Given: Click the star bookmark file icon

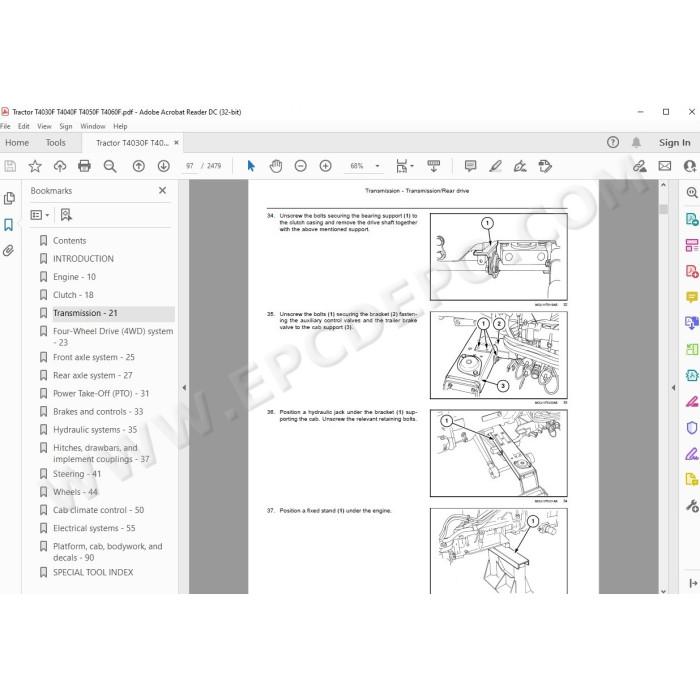Looking at the screenshot, I should pos(35,166).
